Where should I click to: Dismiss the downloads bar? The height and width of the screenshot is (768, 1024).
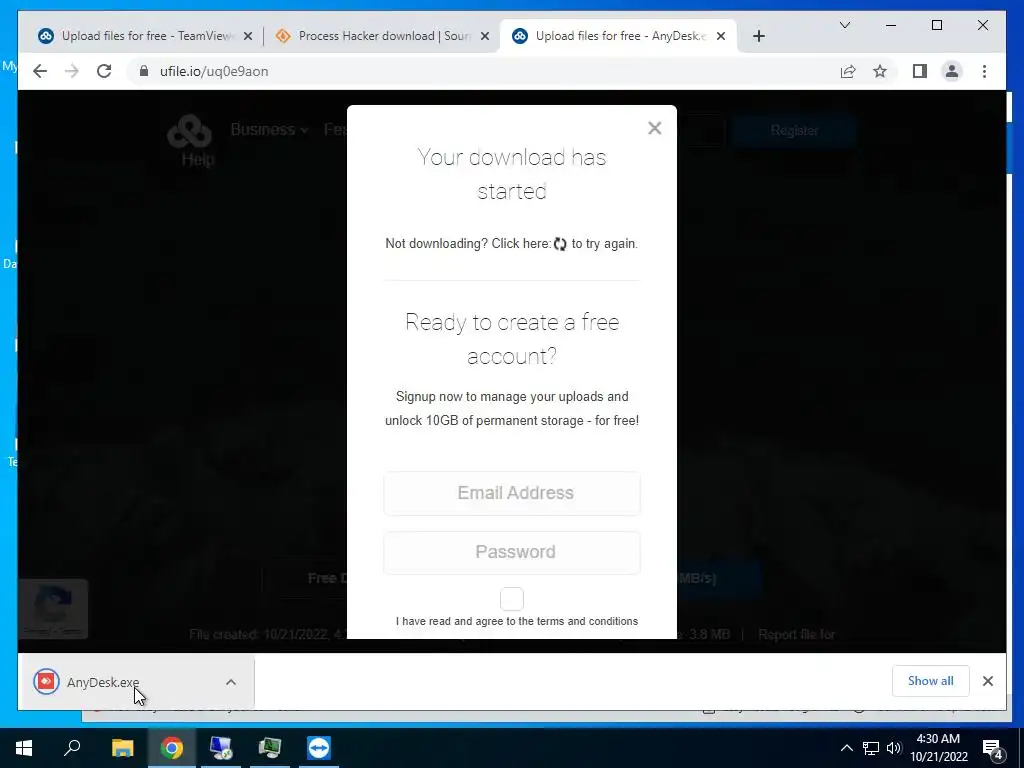tap(987, 681)
